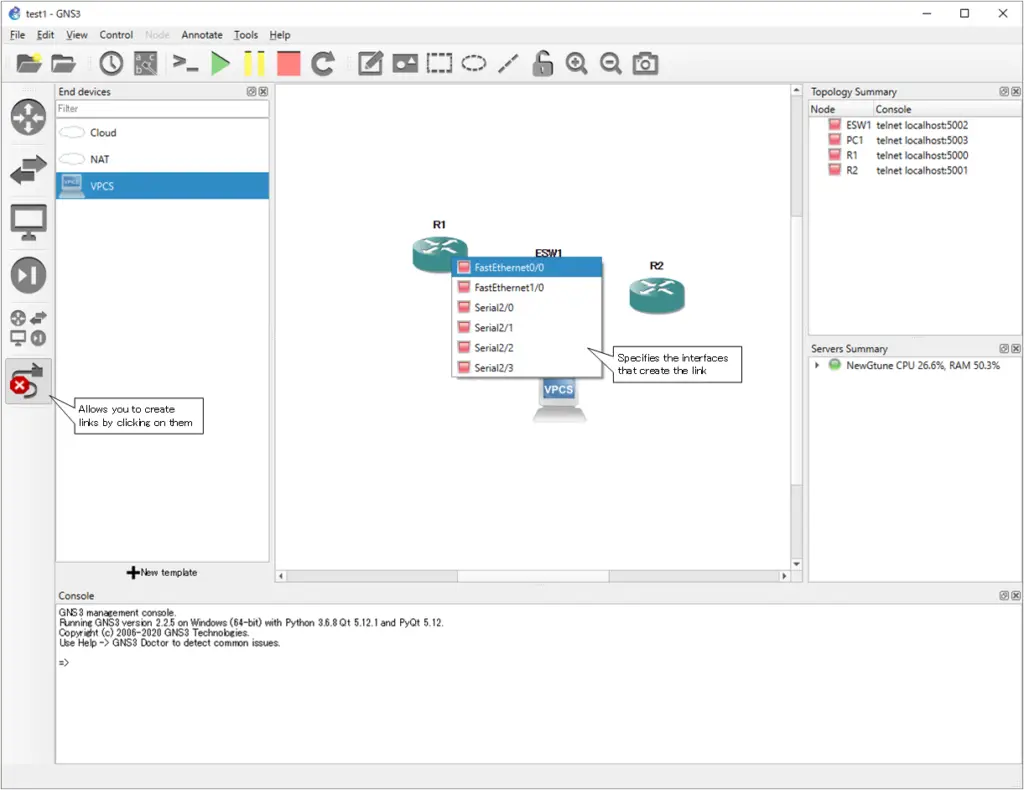Browse all devices in the sidebar
Image resolution: width=1024 pixels, height=790 pixels.
[x=28, y=328]
